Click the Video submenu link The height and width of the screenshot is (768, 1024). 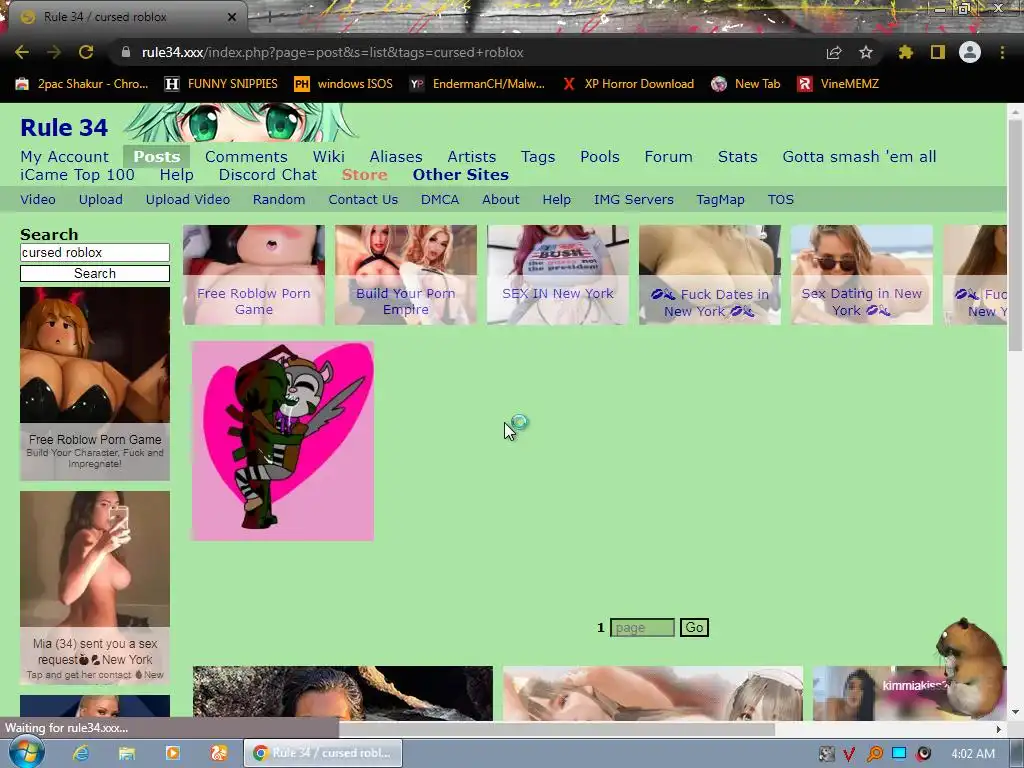(38, 200)
